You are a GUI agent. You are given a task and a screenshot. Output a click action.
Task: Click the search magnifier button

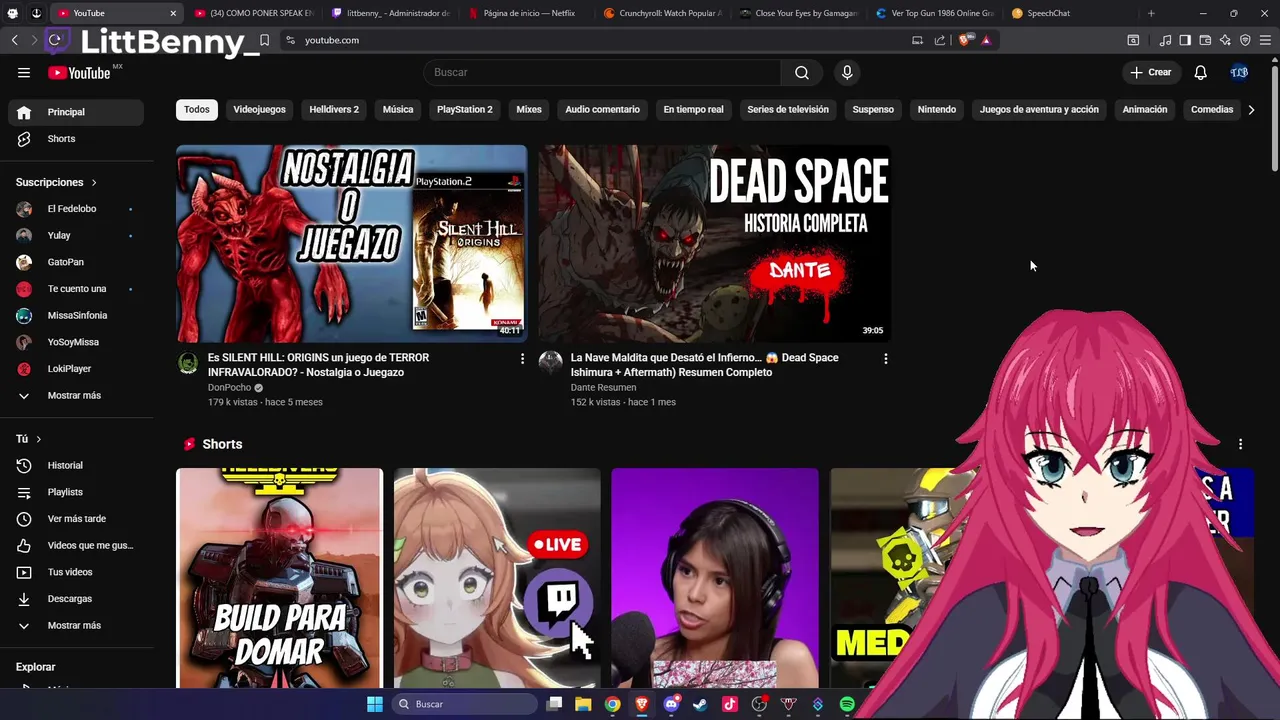point(802,72)
